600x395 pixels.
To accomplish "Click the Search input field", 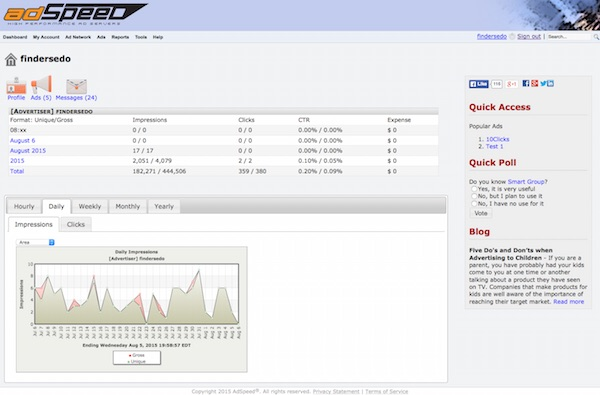I will (x=569, y=37).
